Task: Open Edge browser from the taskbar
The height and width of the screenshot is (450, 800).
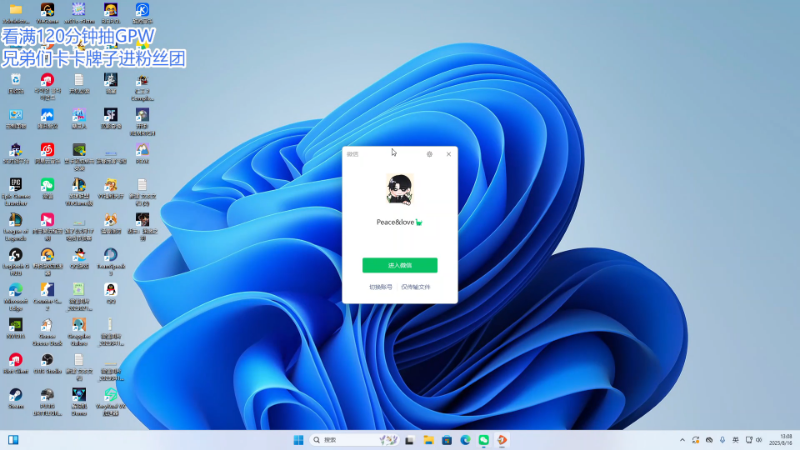Action: pos(465,440)
